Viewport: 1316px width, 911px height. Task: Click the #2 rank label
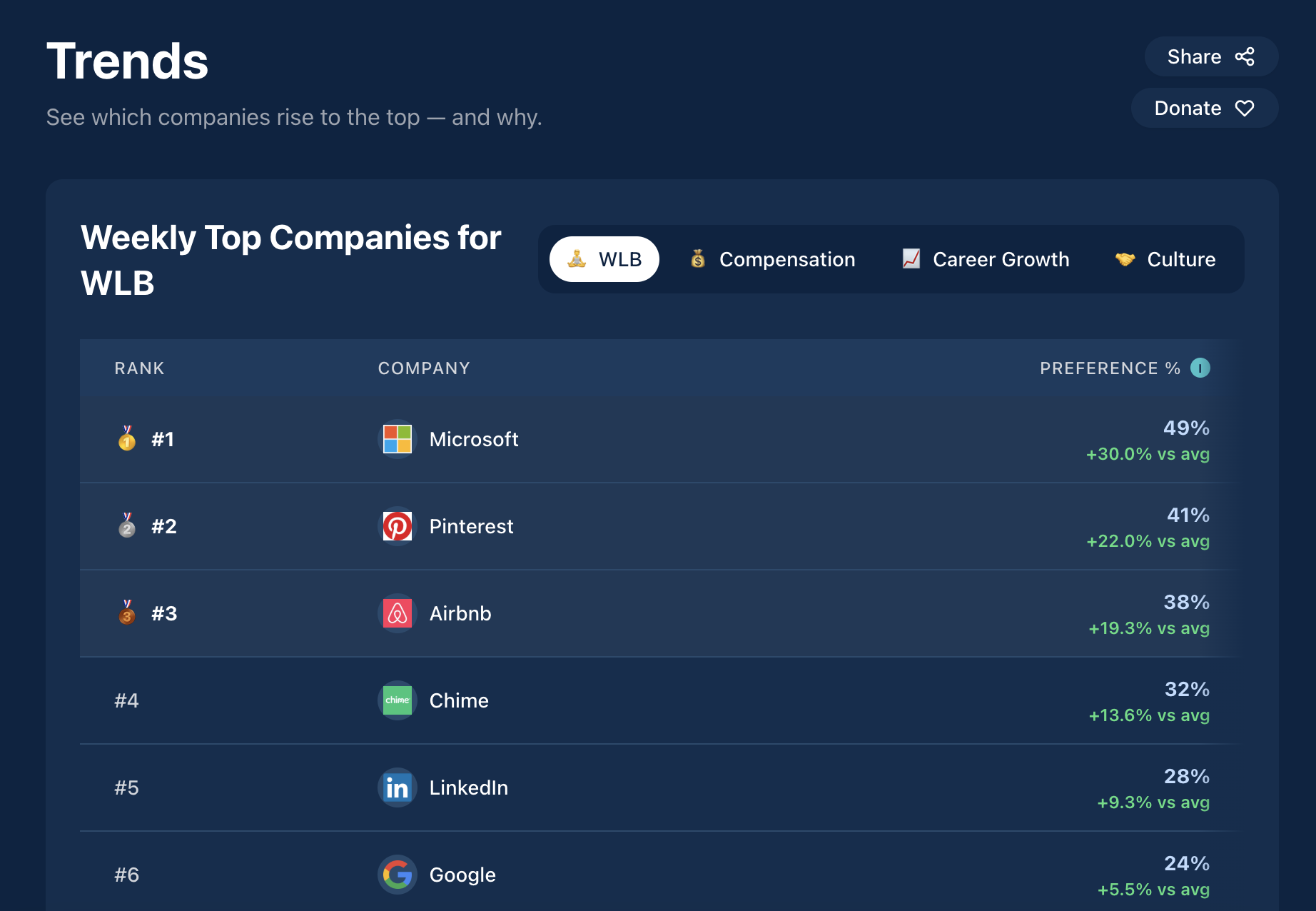coord(164,526)
